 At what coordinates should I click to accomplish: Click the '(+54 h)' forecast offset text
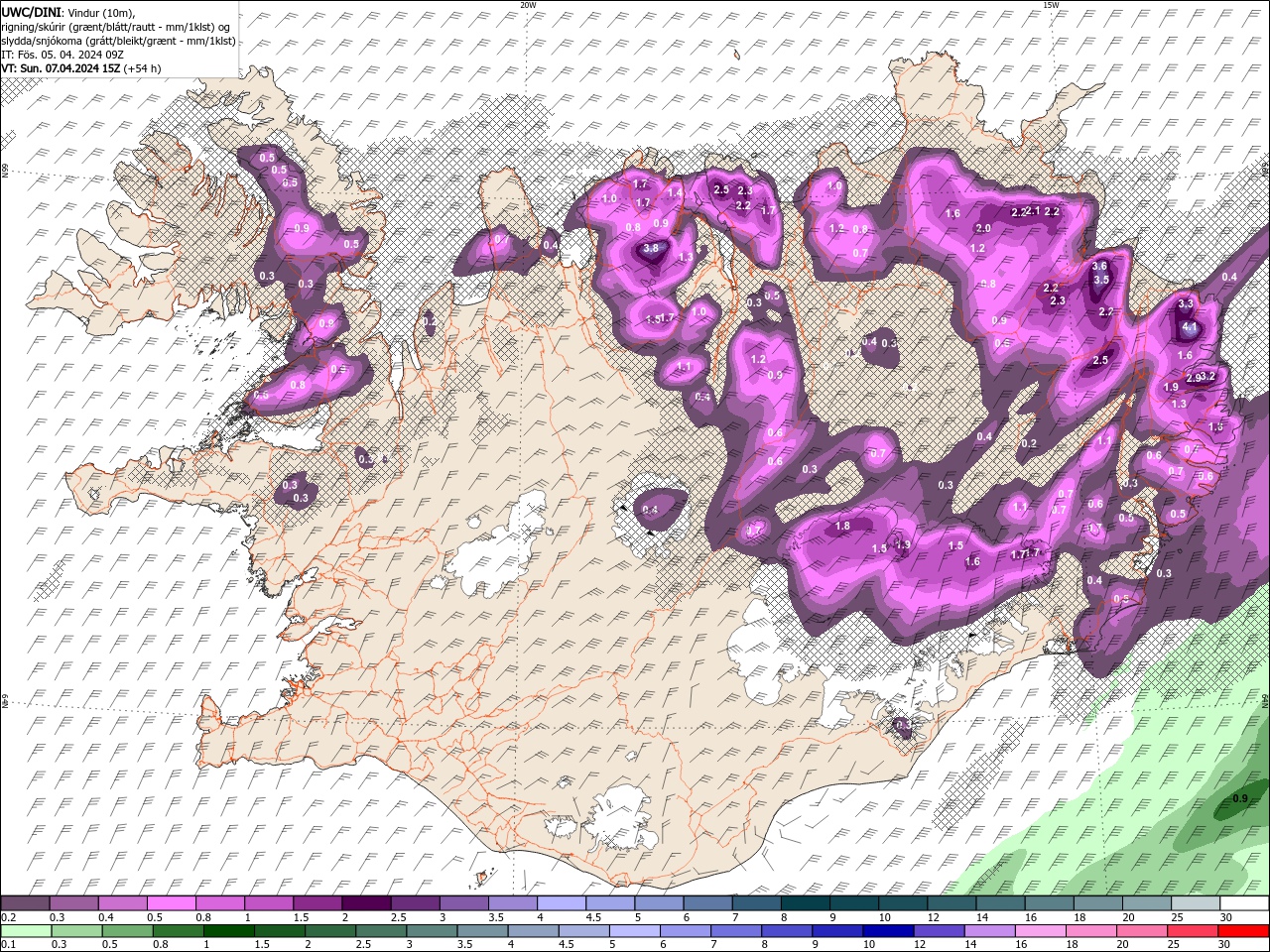point(142,68)
